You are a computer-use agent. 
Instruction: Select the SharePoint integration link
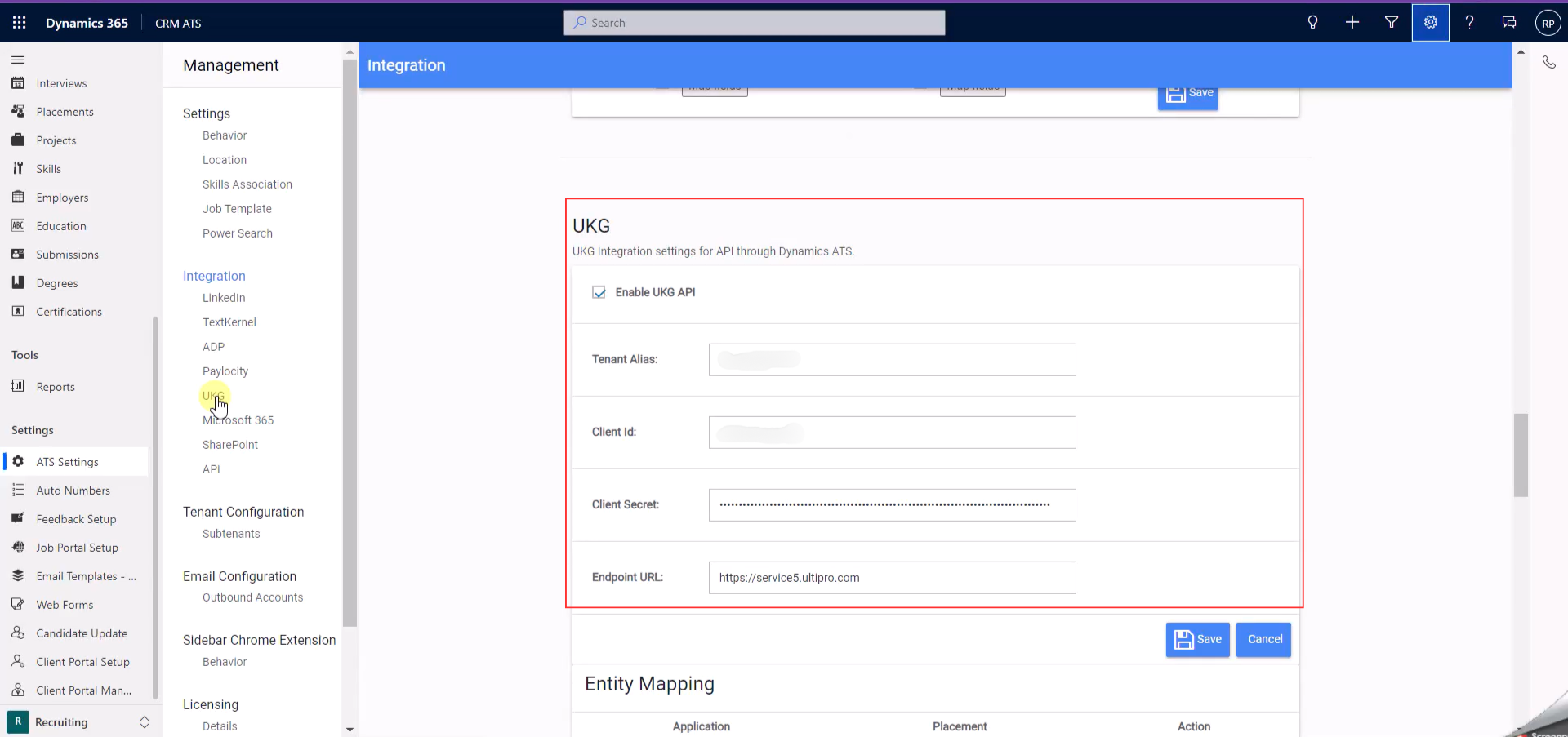[x=230, y=445]
